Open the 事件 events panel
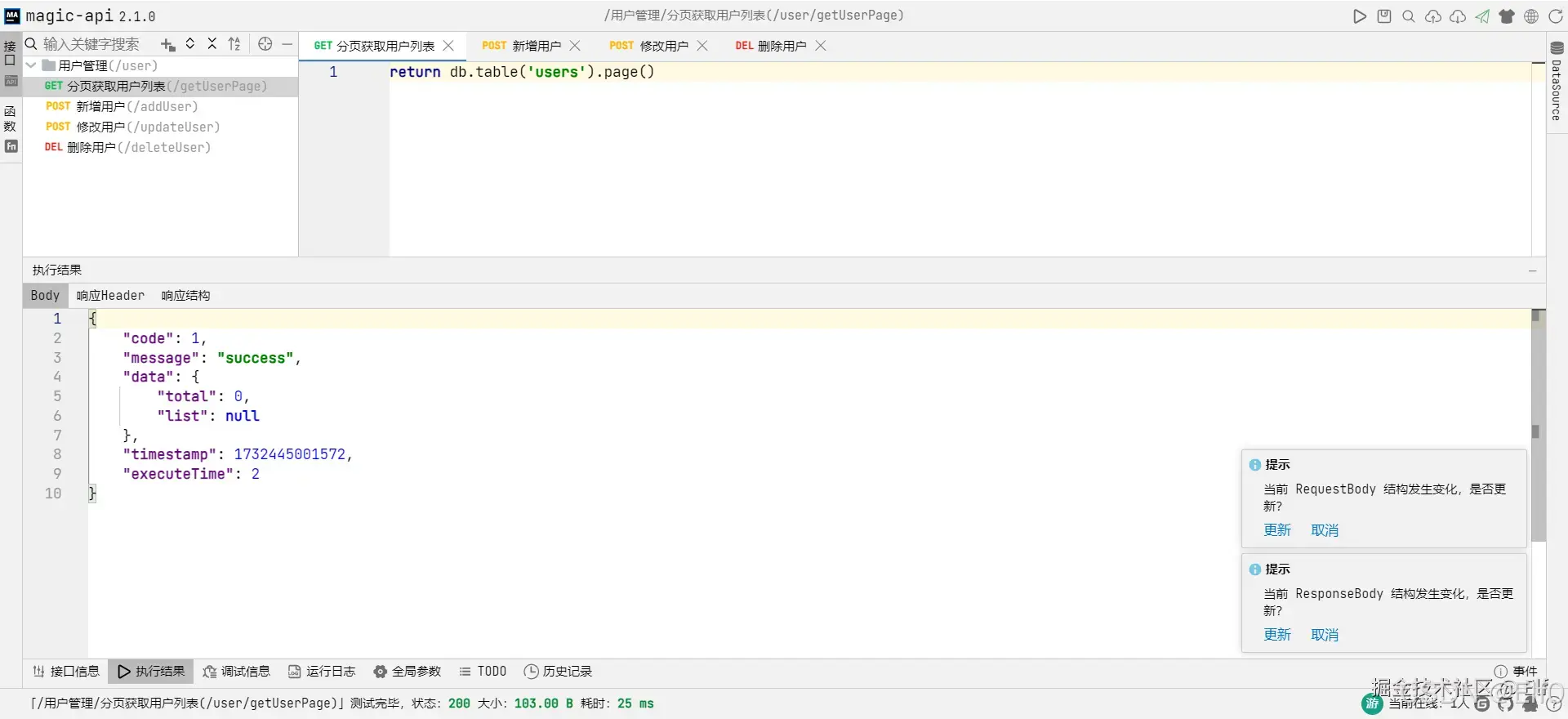The image size is (1568, 719). click(1516, 672)
